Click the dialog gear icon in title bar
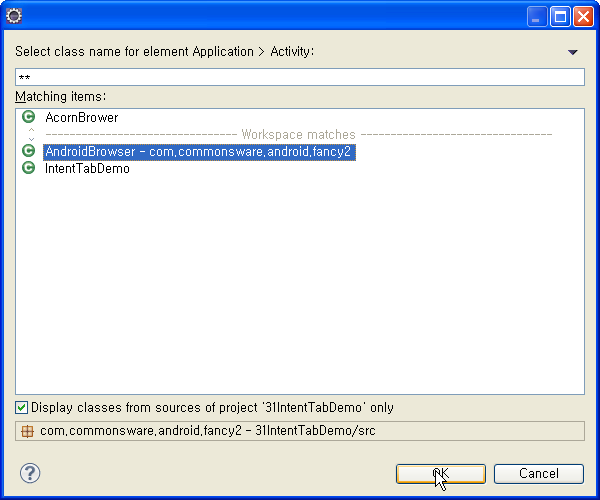 tap(14, 16)
